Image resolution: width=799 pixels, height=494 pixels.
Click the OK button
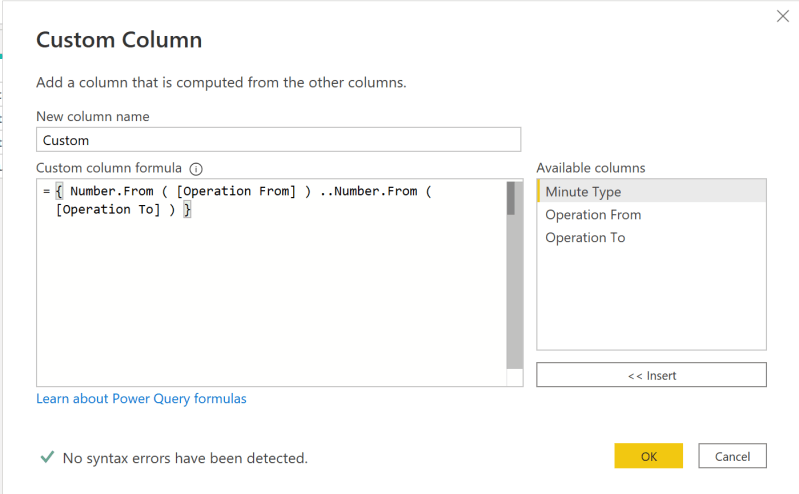tap(648, 456)
